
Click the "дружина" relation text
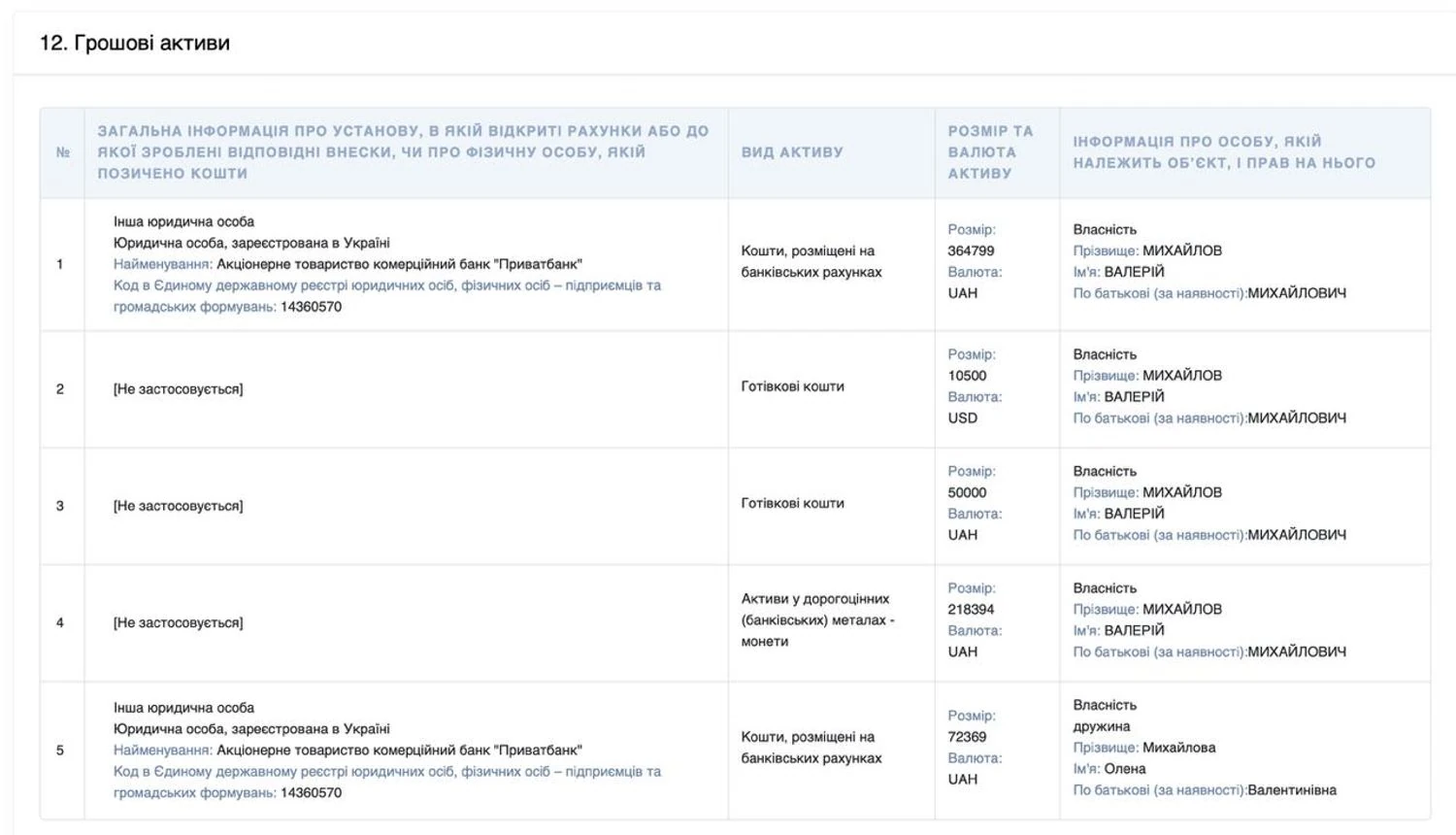pyautogui.click(x=1101, y=726)
